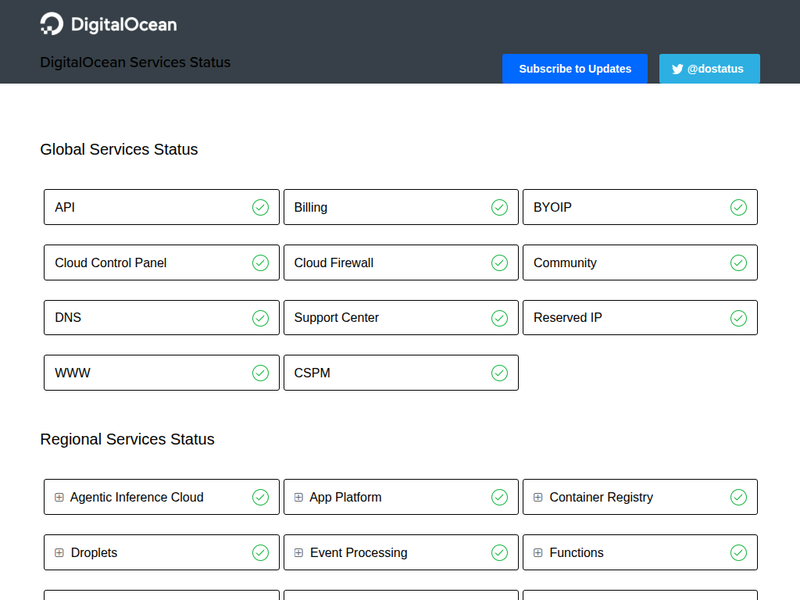Click the Global Services Status heading
The width and height of the screenshot is (800, 600).
[x=119, y=149]
